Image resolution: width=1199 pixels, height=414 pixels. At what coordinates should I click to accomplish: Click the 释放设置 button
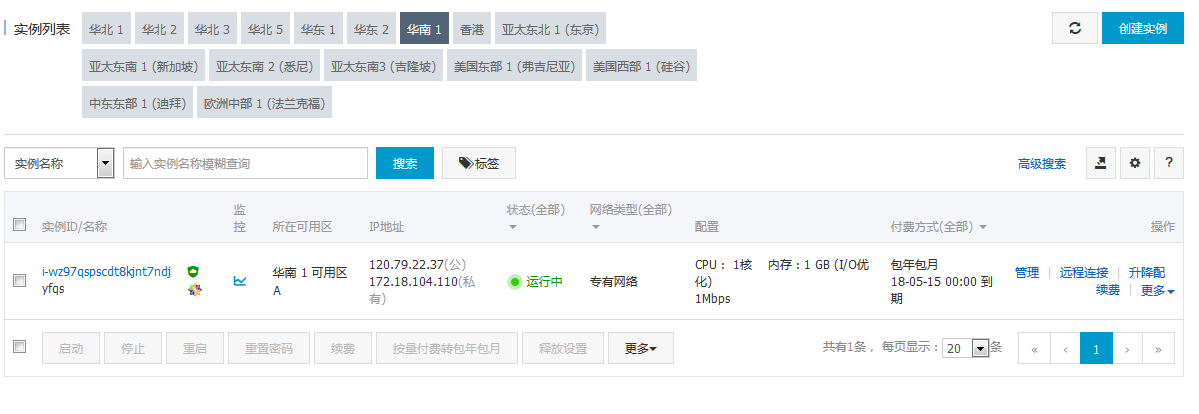tap(563, 348)
